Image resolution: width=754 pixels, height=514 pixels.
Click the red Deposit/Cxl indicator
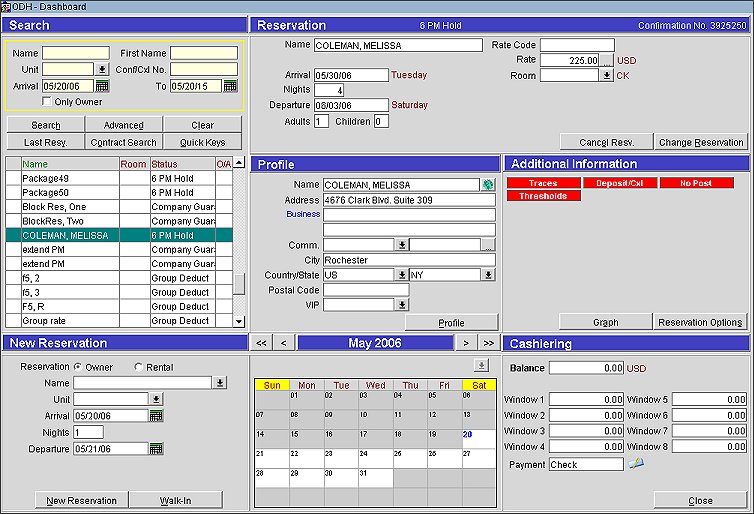pyautogui.click(x=620, y=183)
